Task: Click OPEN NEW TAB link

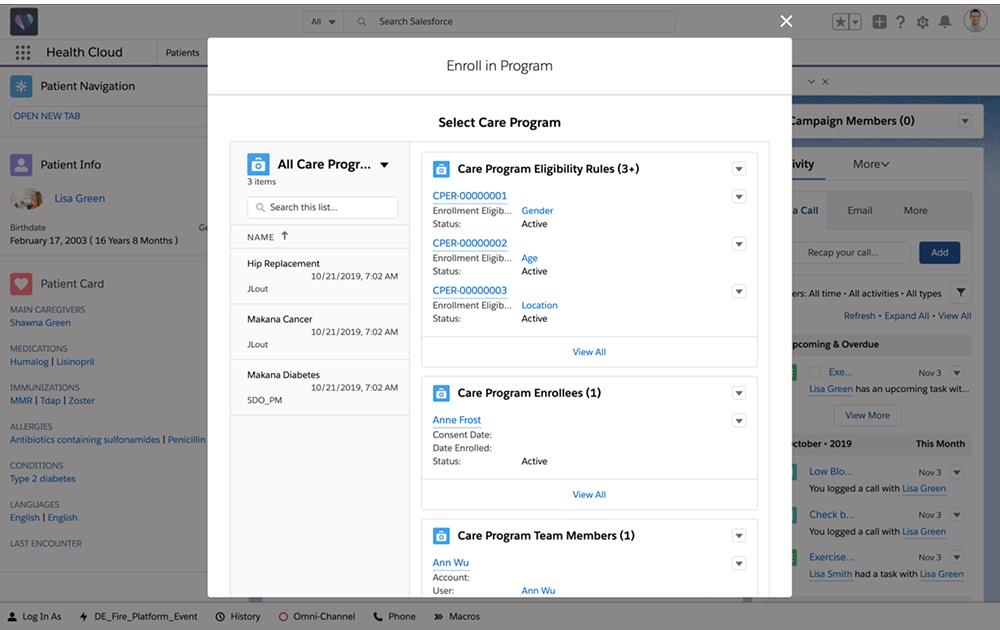Action: point(47,116)
